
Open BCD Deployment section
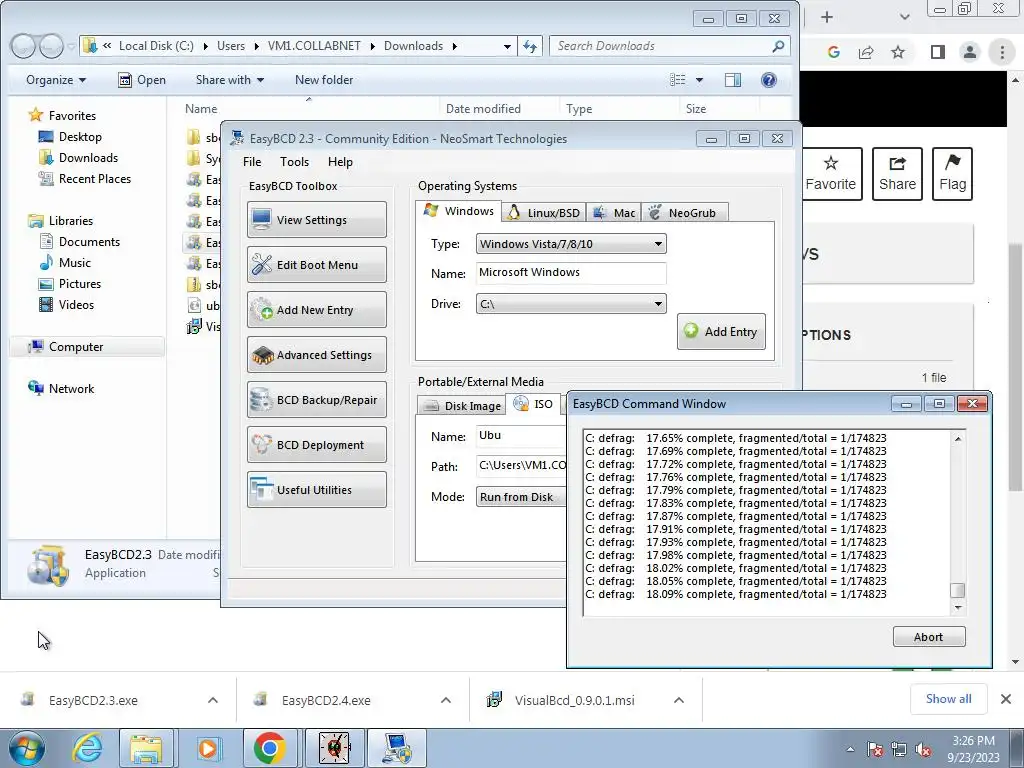317,445
